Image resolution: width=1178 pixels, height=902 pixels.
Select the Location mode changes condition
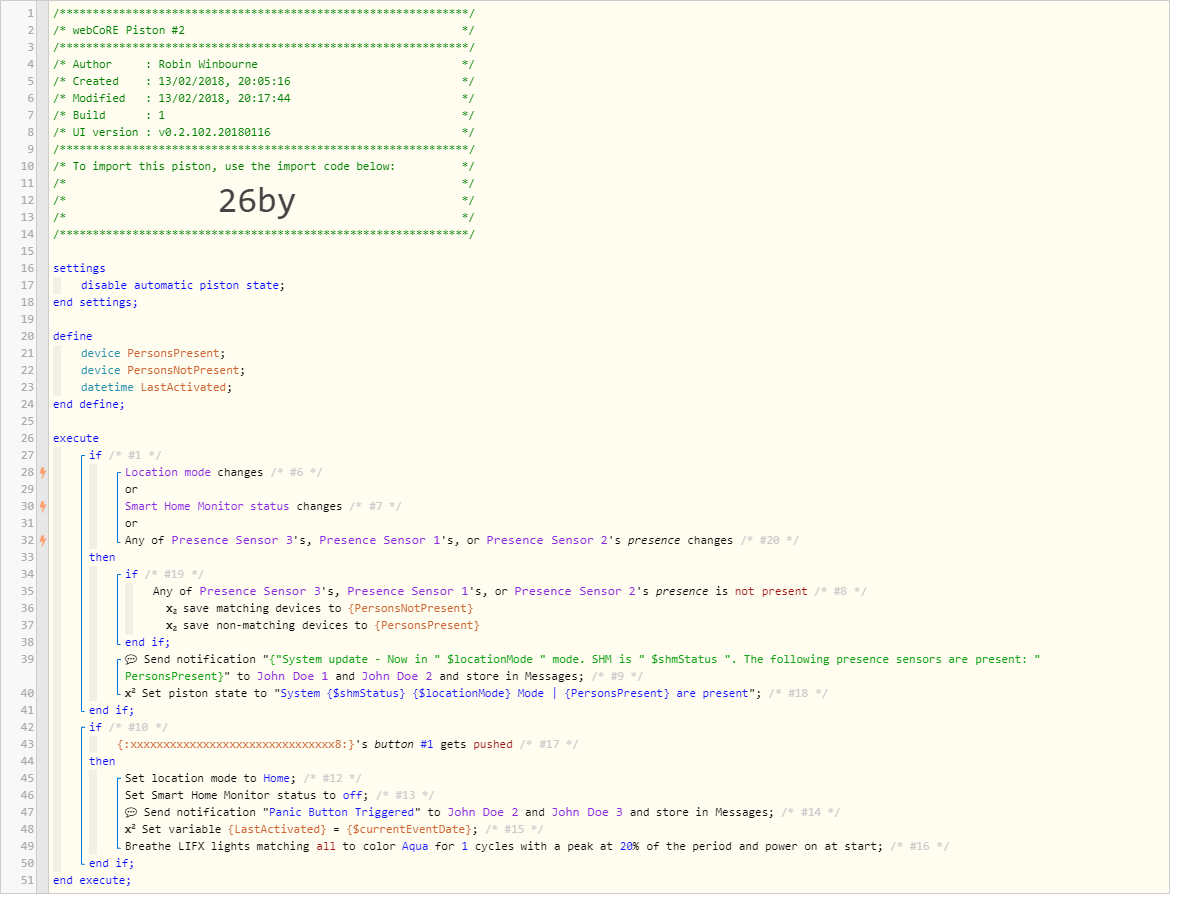point(194,472)
